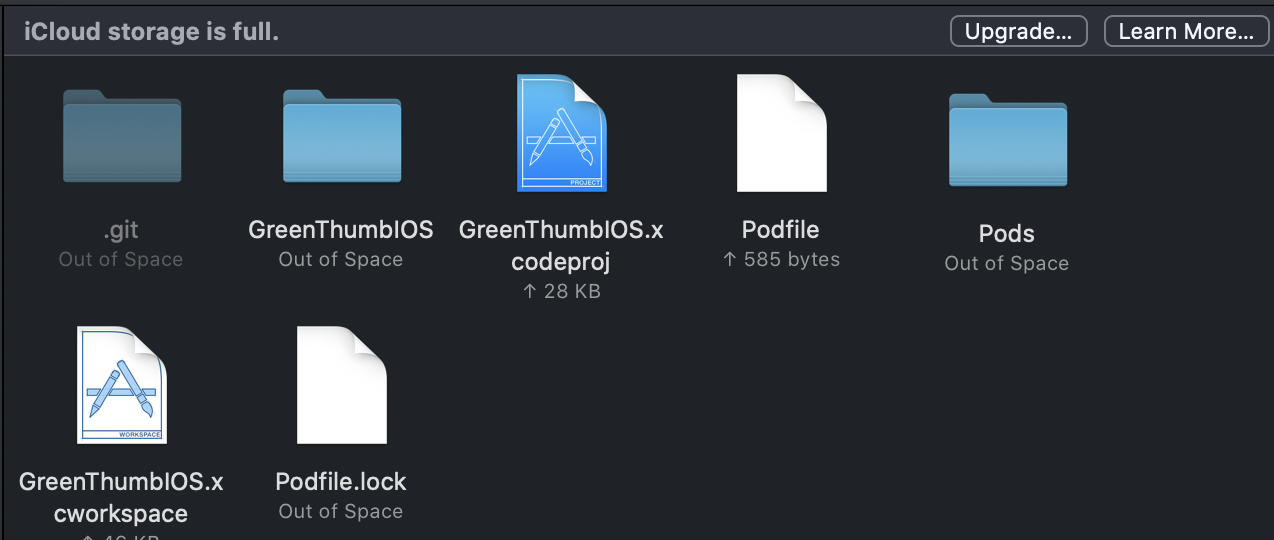Select the Podfile document icon
Image resolution: width=1274 pixels, height=540 pixels.
click(x=781, y=133)
